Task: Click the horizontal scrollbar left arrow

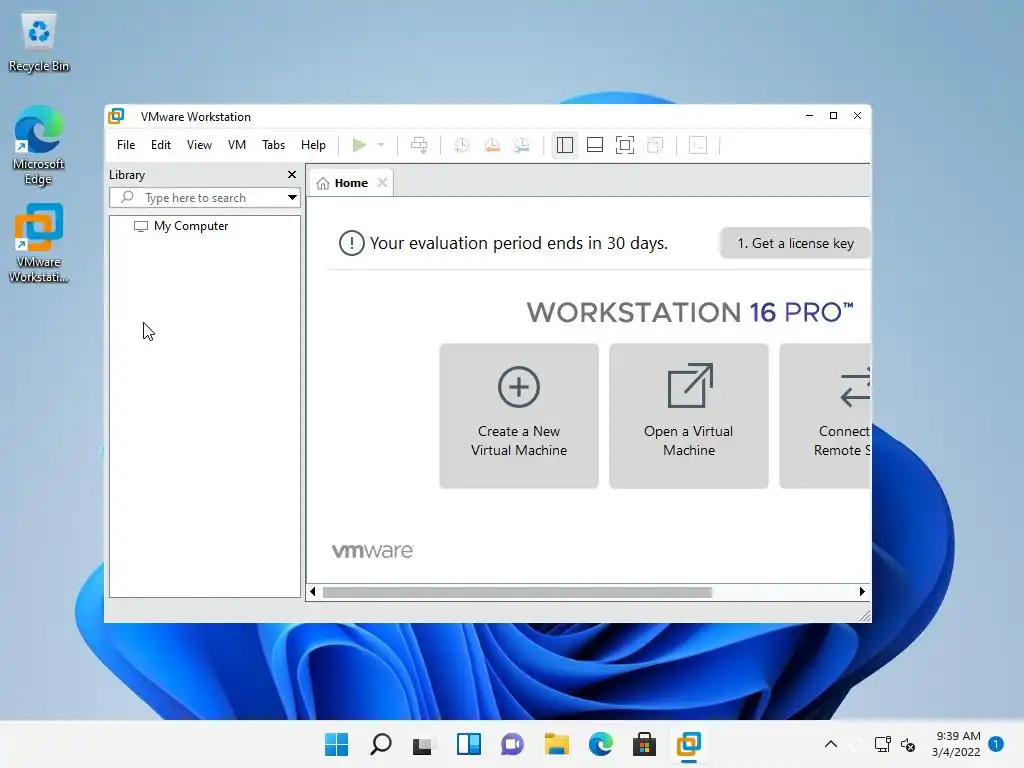Action: click(313, 592)
